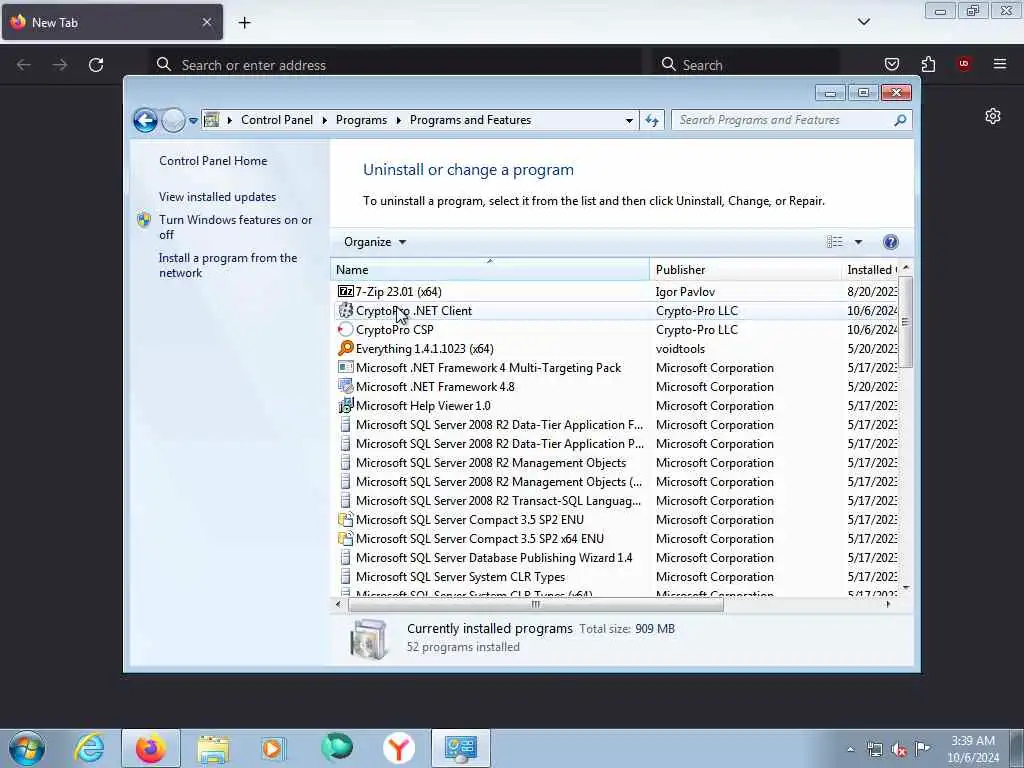This screenshot has width=1024, height=768.
Task: Refresh the Programs and Features address bar
Action: (x=652, y=120)
